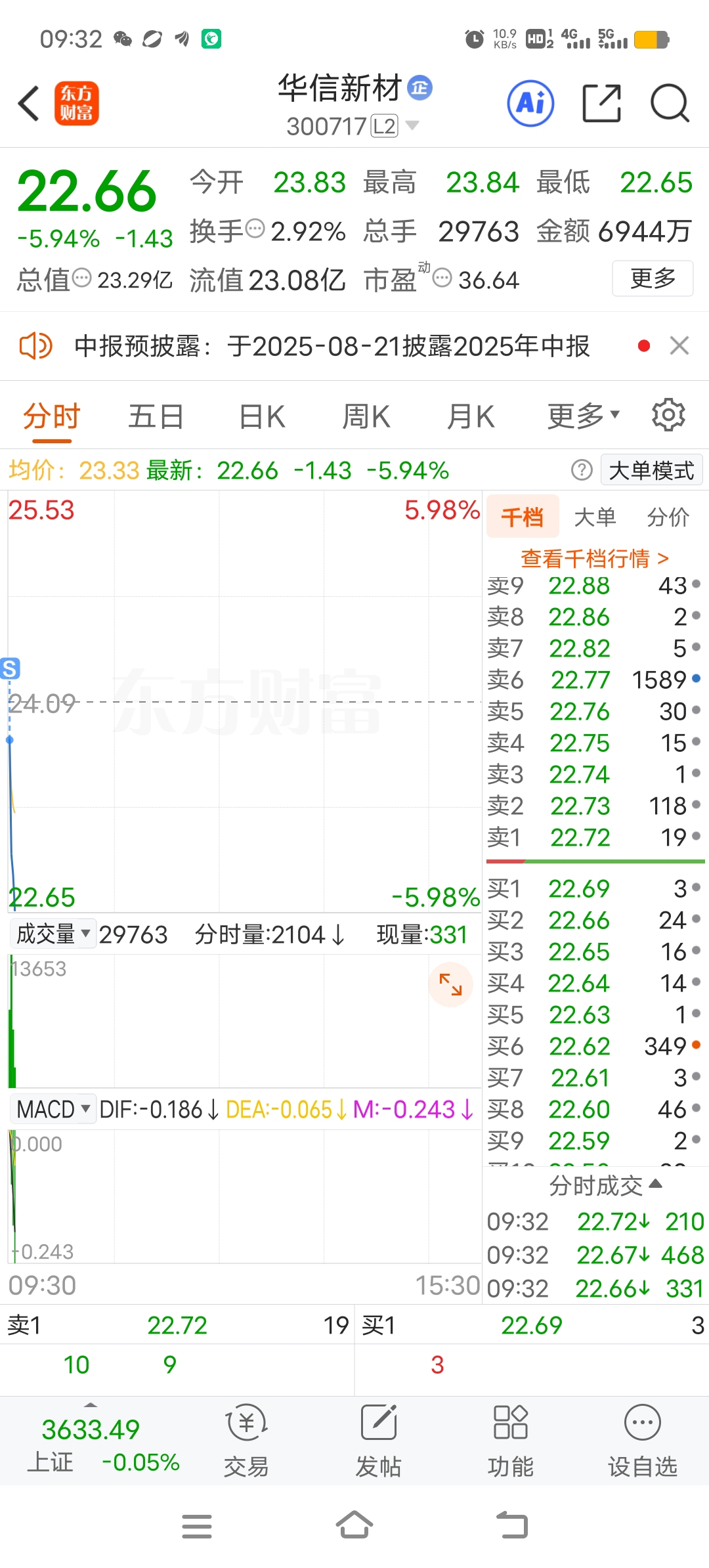
Task: Switch to 日K chart tab
Action: click(x=261, y=416)
